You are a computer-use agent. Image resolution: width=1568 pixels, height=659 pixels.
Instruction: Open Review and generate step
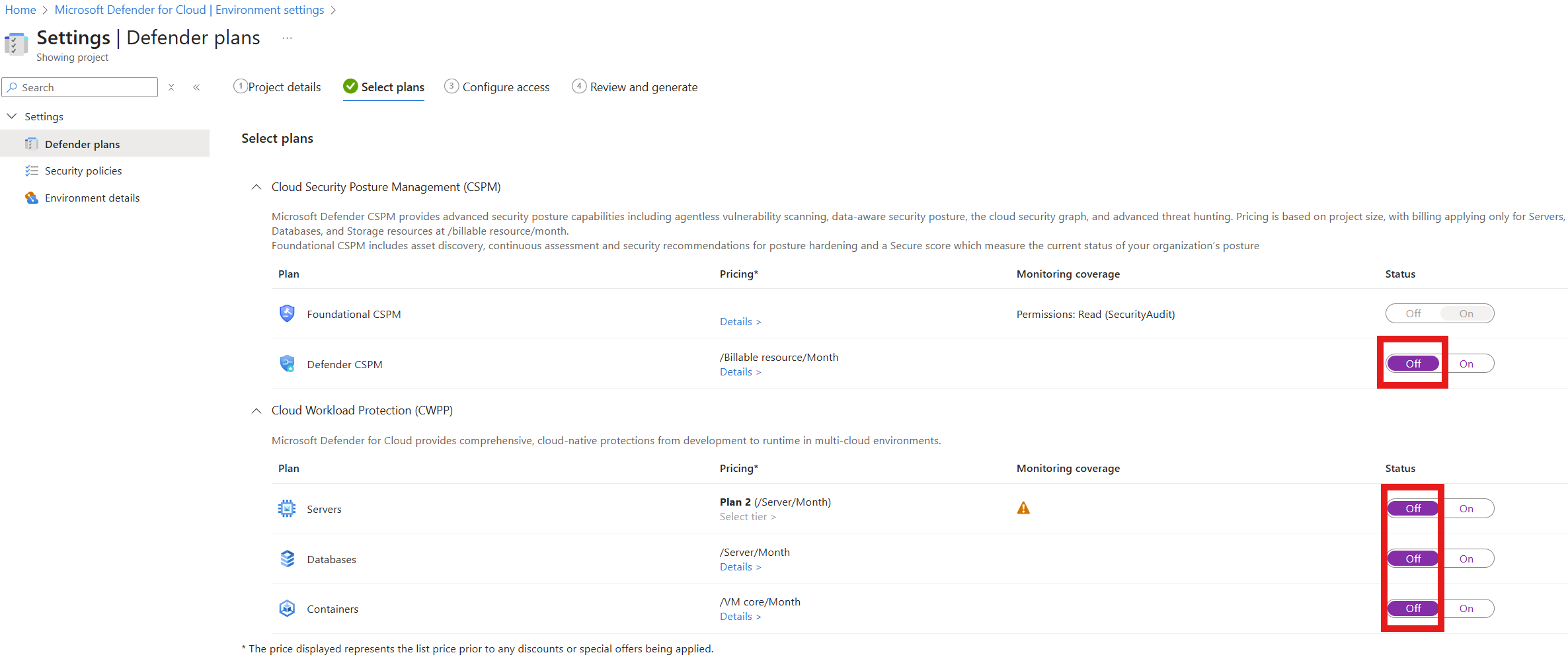pos(635,87)
